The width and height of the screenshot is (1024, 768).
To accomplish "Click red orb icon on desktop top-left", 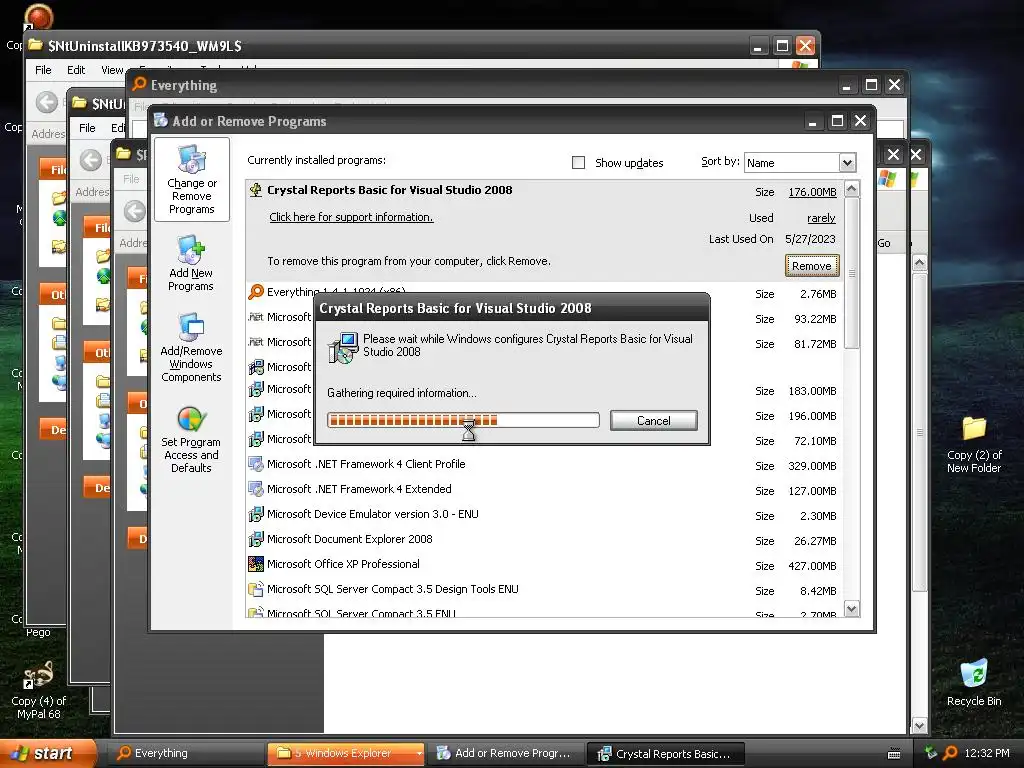I will click(x=39, y=16).
